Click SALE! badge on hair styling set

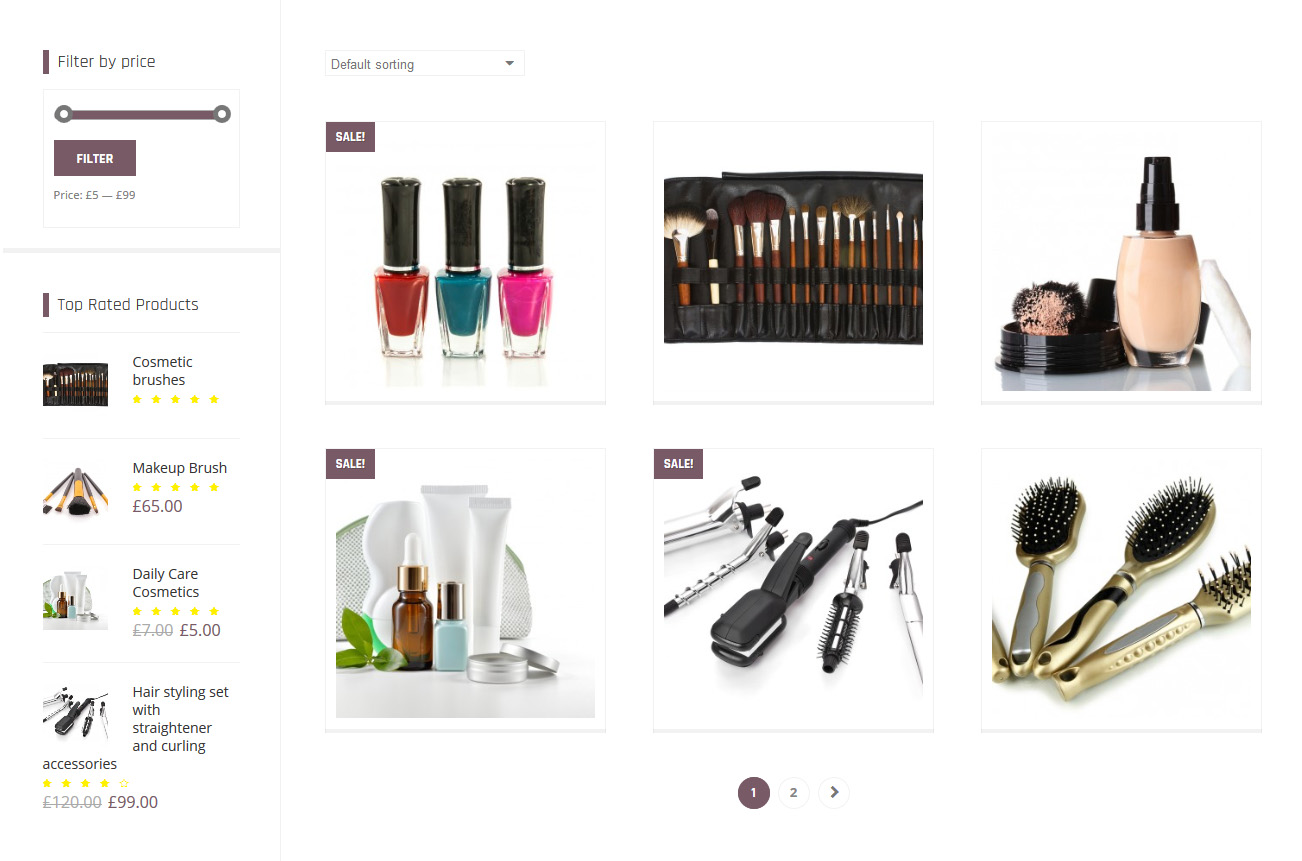click(x=678, y=464)
